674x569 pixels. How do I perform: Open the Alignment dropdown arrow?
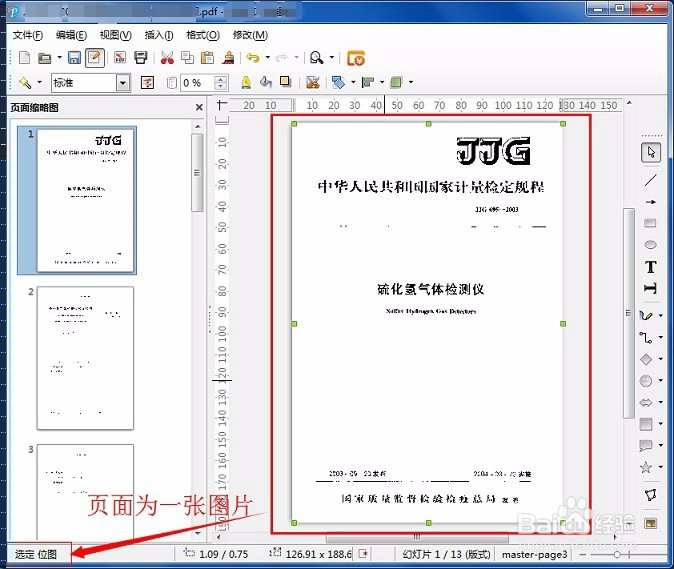(382, 82)
